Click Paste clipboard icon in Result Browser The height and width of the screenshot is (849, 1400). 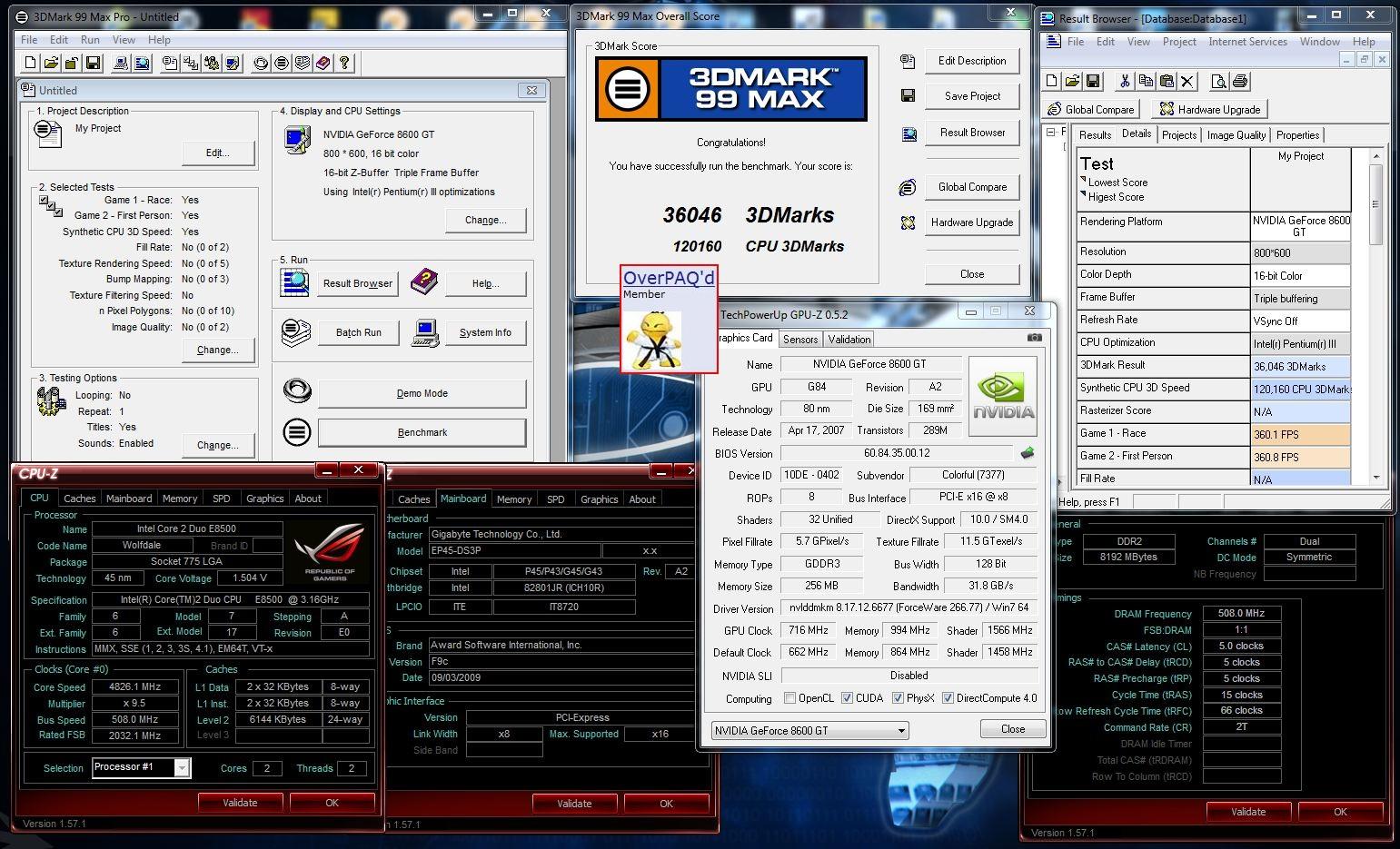click(x=1167, y=81)
